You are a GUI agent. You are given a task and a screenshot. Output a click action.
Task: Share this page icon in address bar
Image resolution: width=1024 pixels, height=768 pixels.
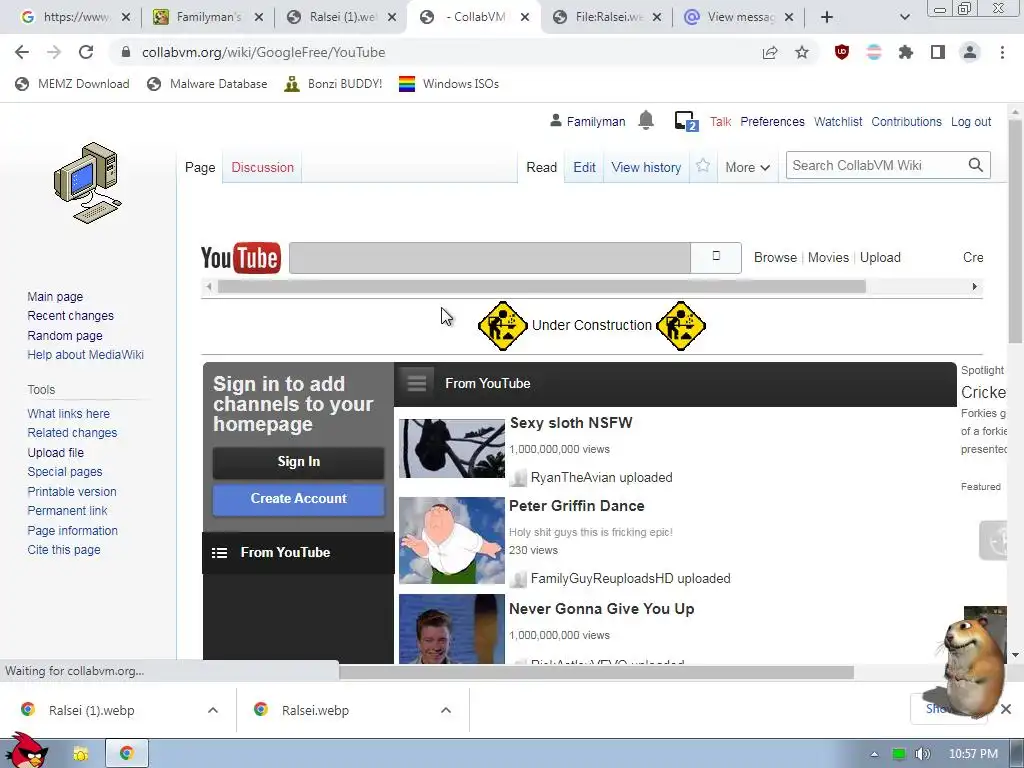point(770,52)
